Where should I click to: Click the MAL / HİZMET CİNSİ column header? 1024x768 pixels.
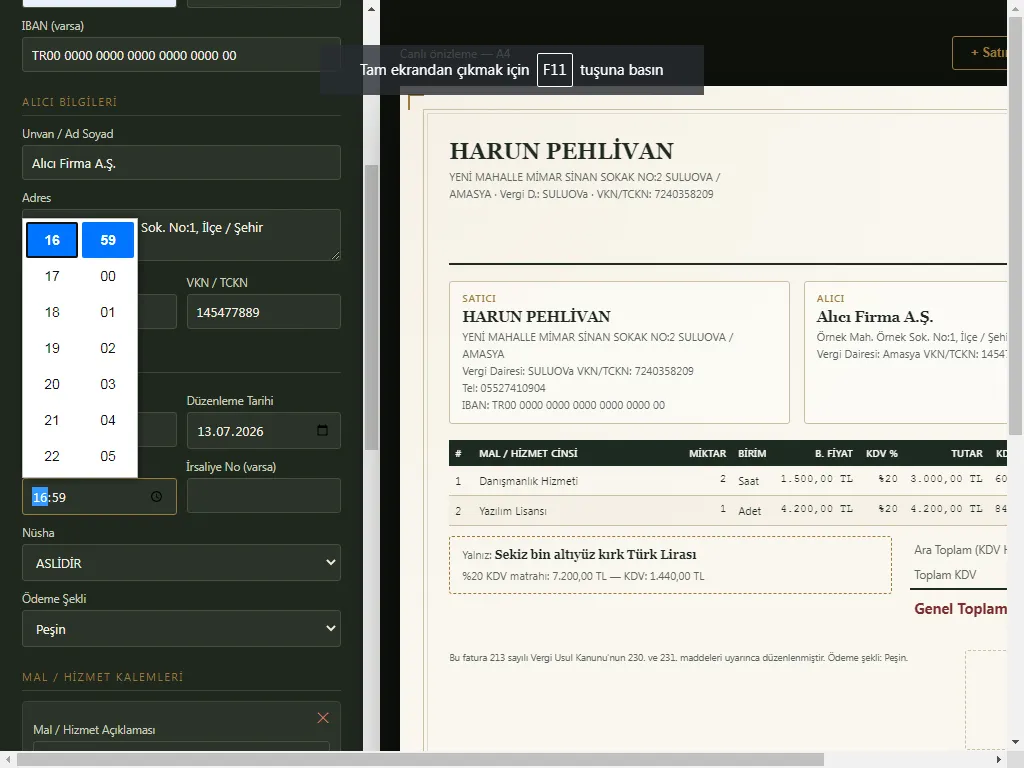(x=528, y=453)
